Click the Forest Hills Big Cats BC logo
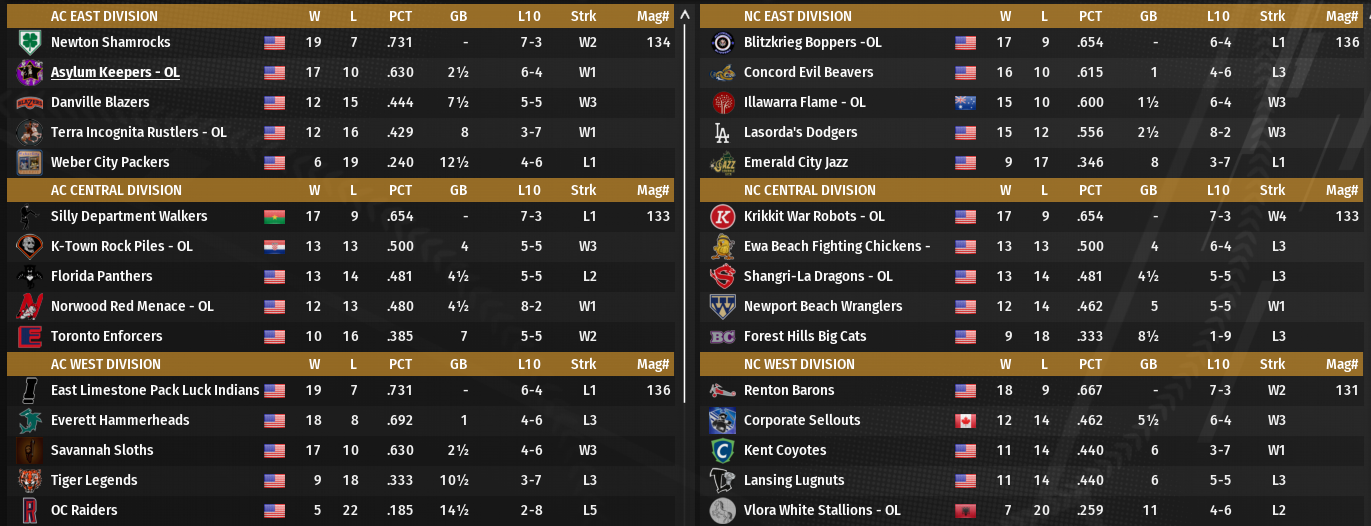The width and height of the screenshot is (1371, 526). click(x=722, y=336)
